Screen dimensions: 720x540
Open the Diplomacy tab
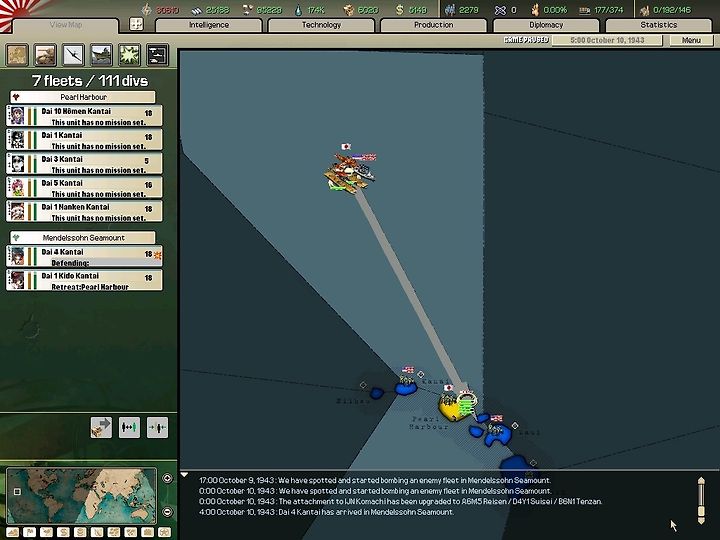tap(546, 25)
